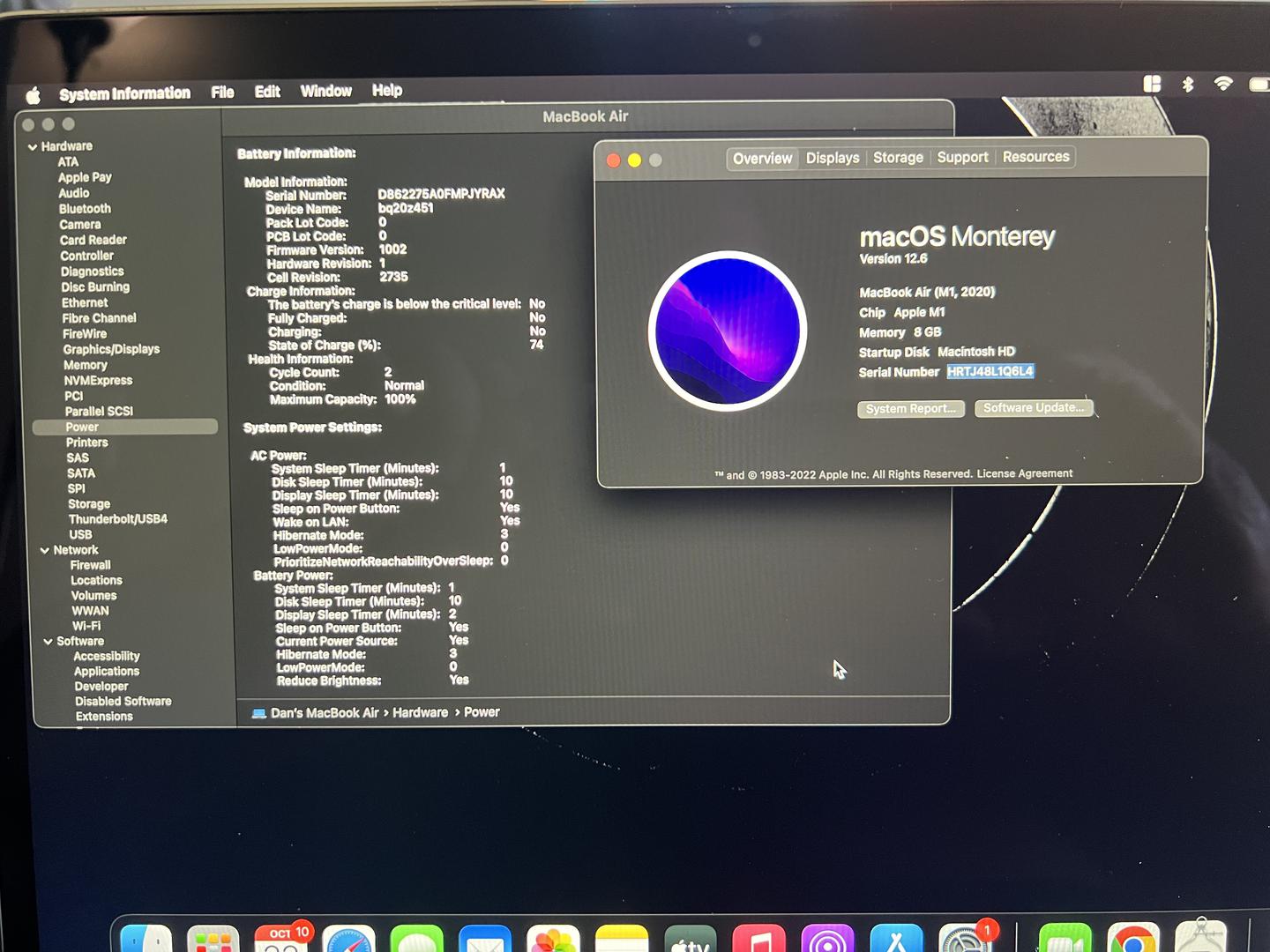Select Memory in the sidebar
This screenshot has height=952, width=1270.
pyautogui.click(x=86, y=365)
